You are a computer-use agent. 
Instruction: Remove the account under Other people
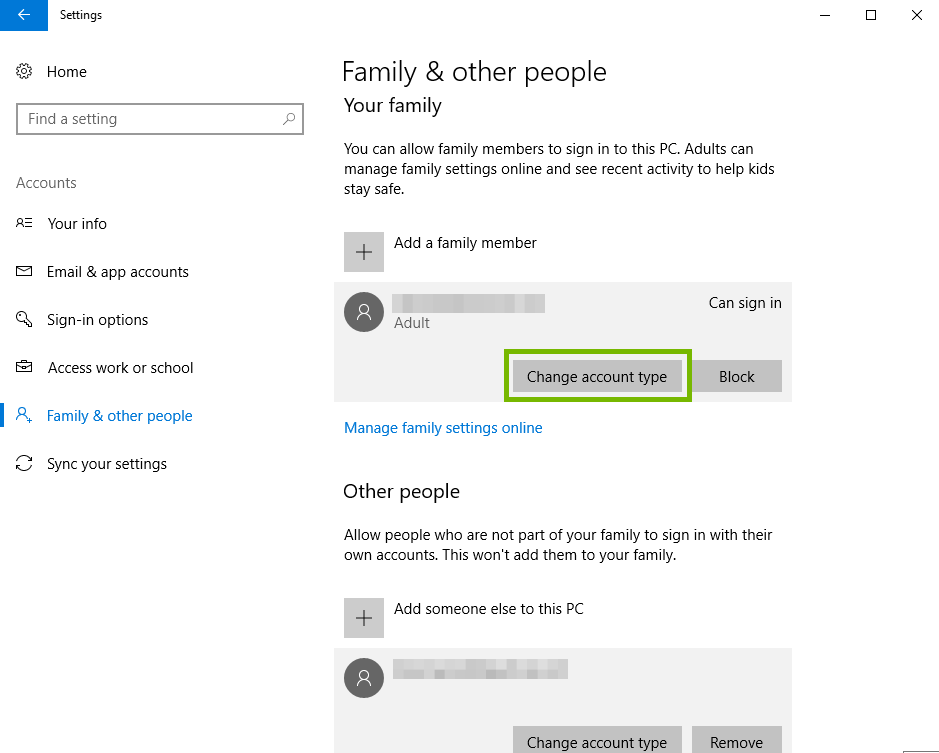[x=736, y=742]
